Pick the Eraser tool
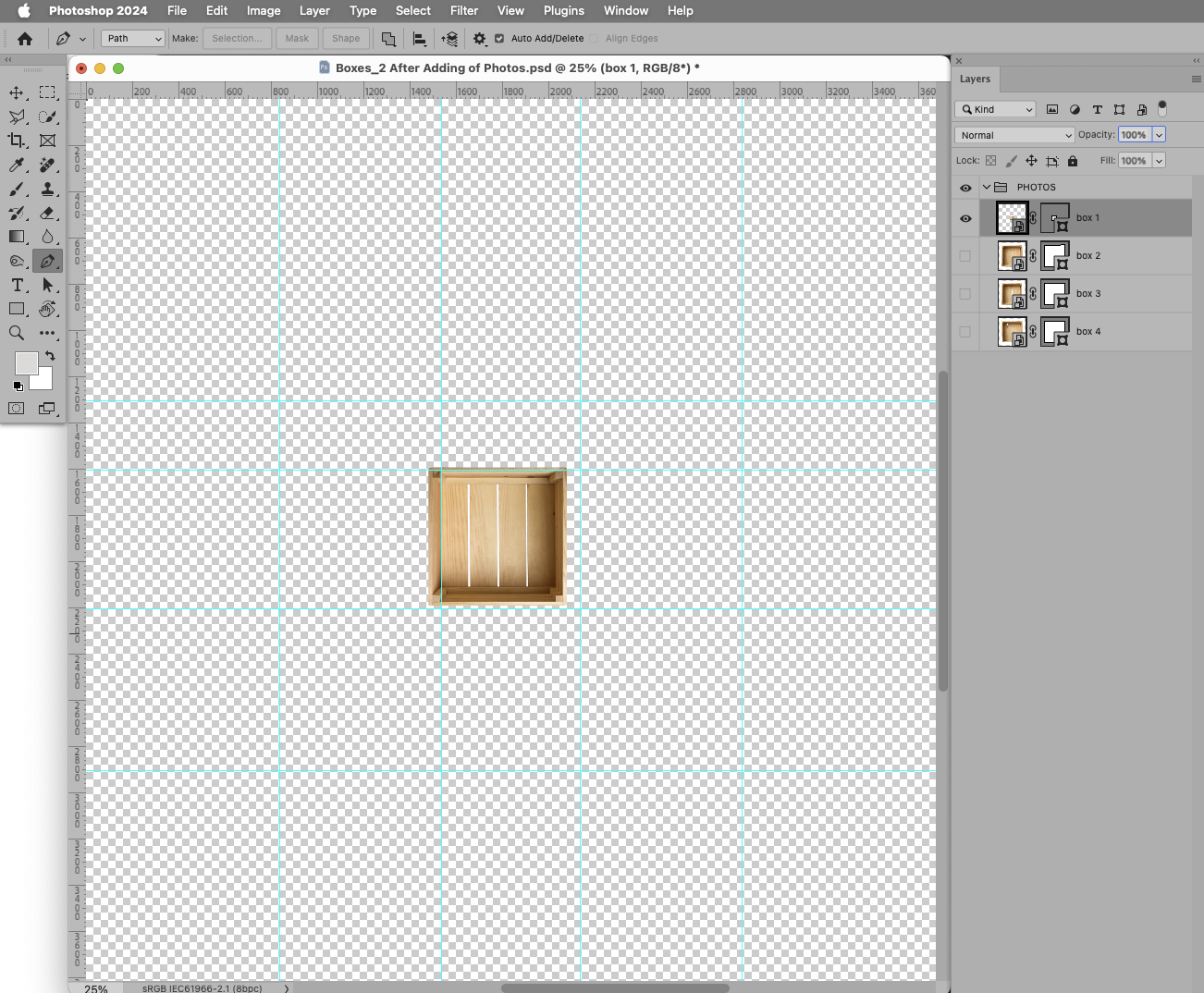1204x993 pixels. tap(48, 214)
